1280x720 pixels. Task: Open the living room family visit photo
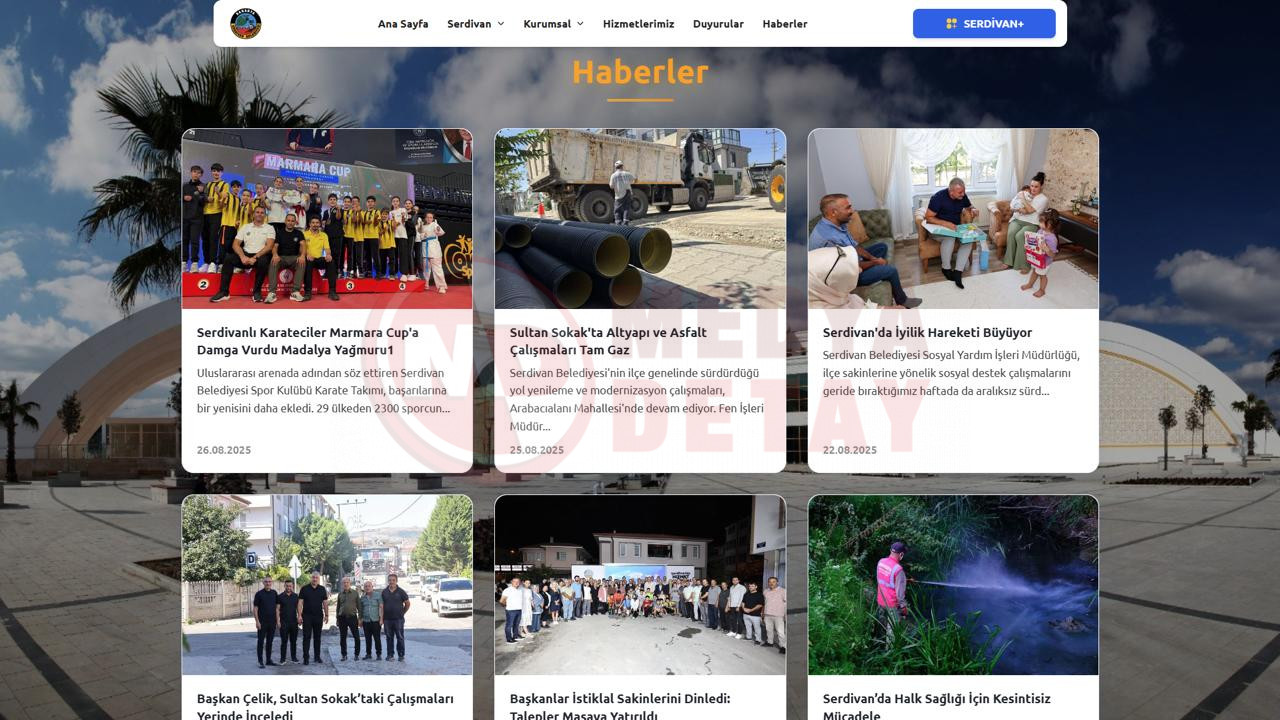coord(953,219)
